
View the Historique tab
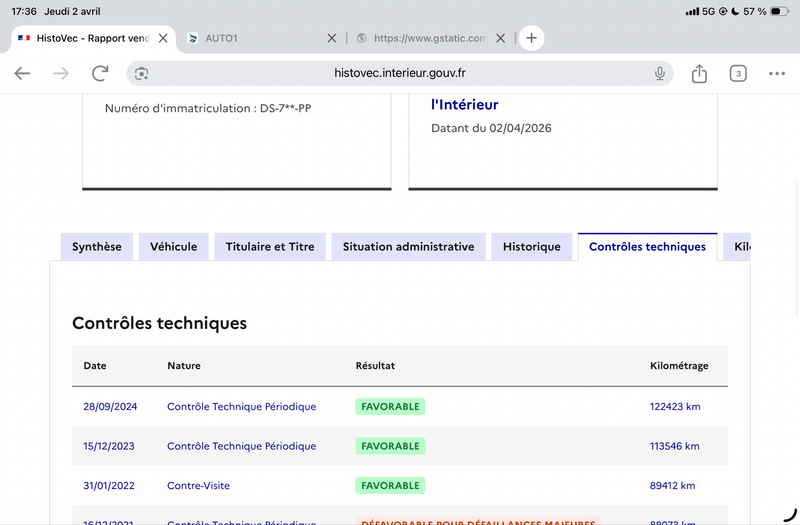coord(531,247)
